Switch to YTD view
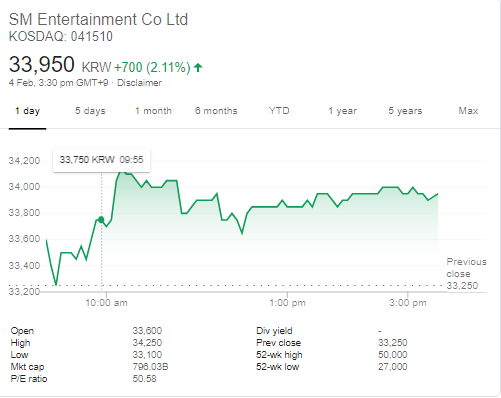501x398 pixels. pyautogui.click(x=279, y=111)
